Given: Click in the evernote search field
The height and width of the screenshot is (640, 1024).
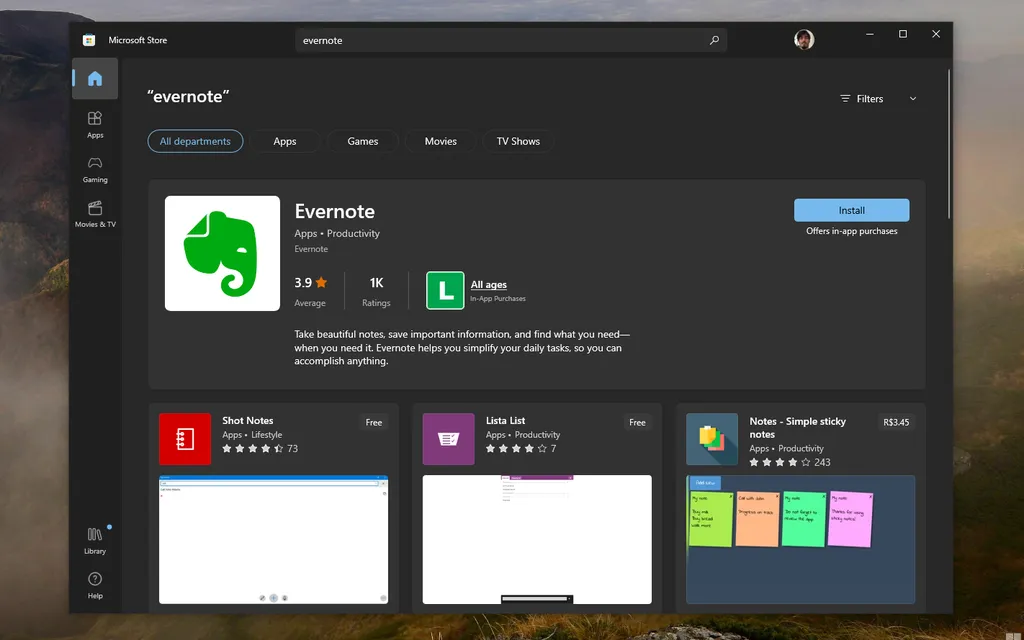Looking at the screenshot, I should point(511,40).
